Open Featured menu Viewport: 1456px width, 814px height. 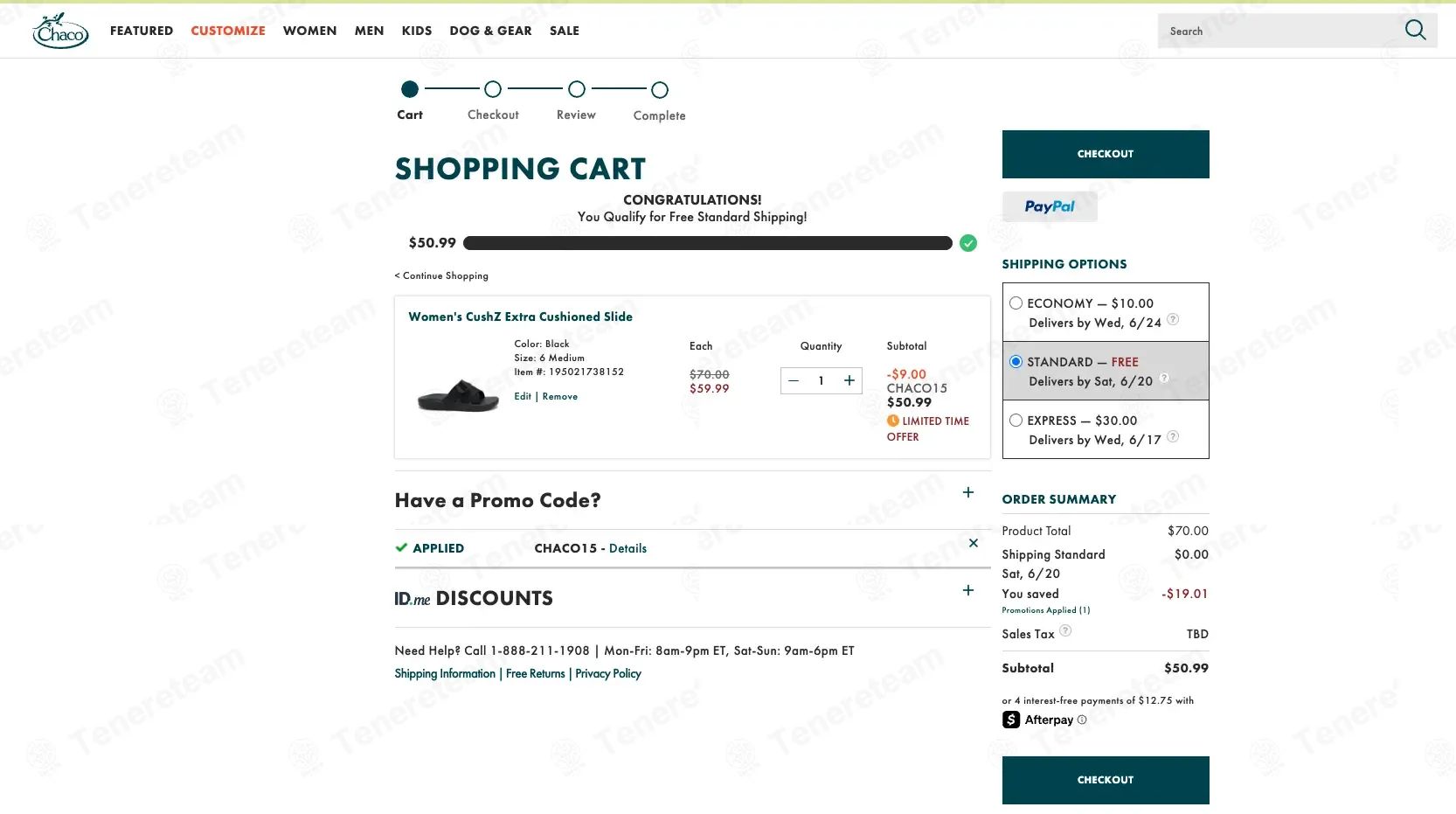click(142, 31)
